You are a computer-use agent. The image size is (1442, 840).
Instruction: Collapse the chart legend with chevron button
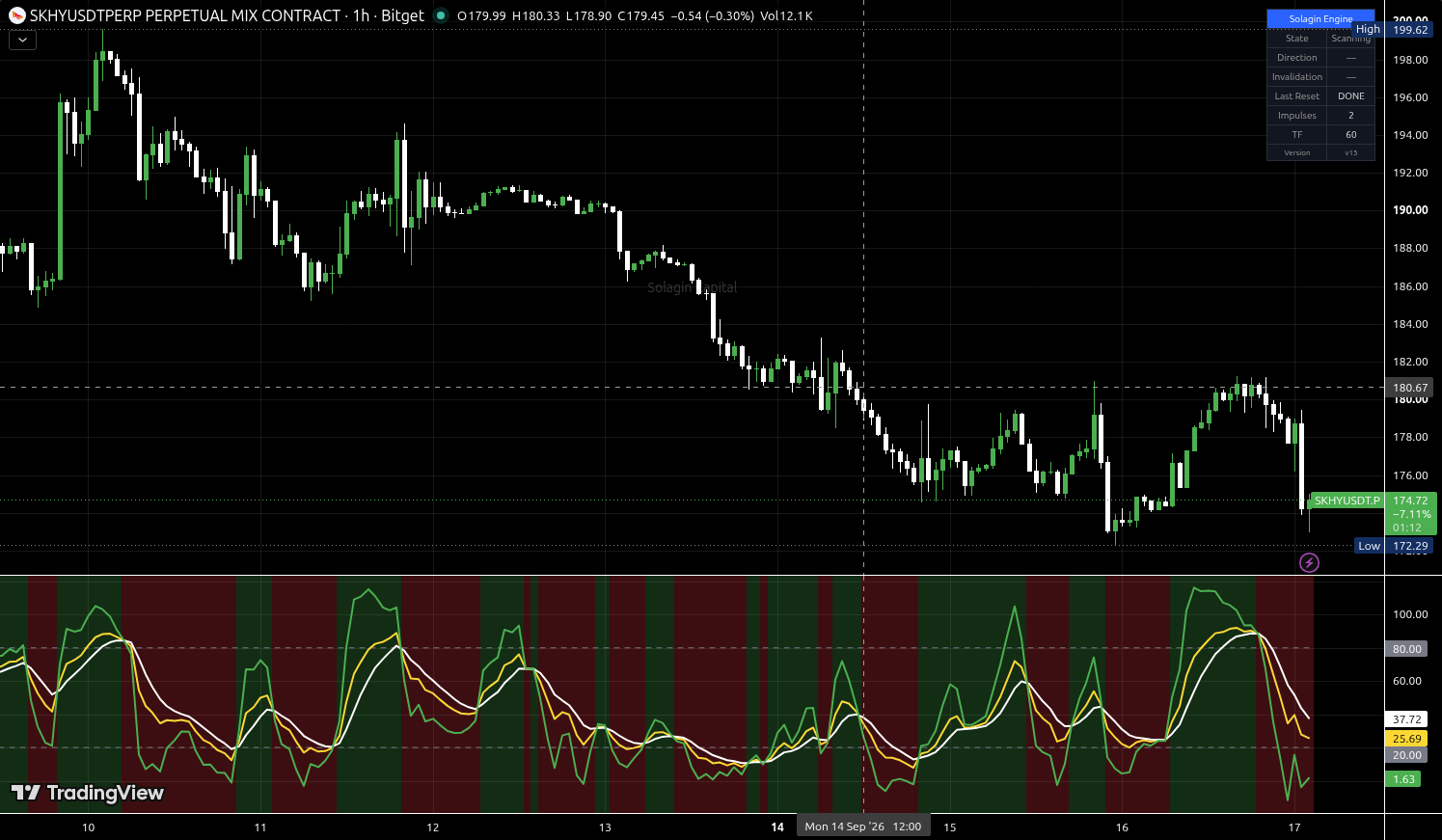click(x=22, y=41)
